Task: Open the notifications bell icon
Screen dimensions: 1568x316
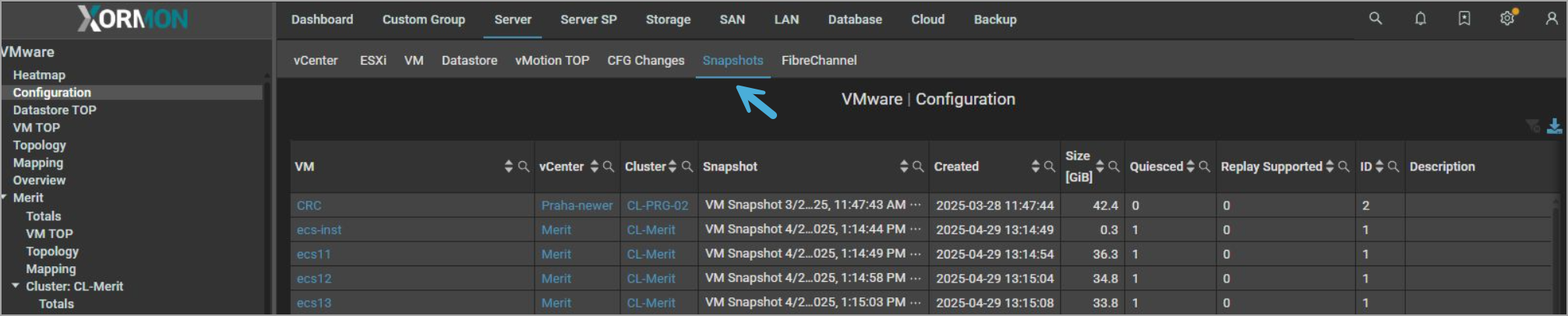Action: click(x=1421, y=19)
